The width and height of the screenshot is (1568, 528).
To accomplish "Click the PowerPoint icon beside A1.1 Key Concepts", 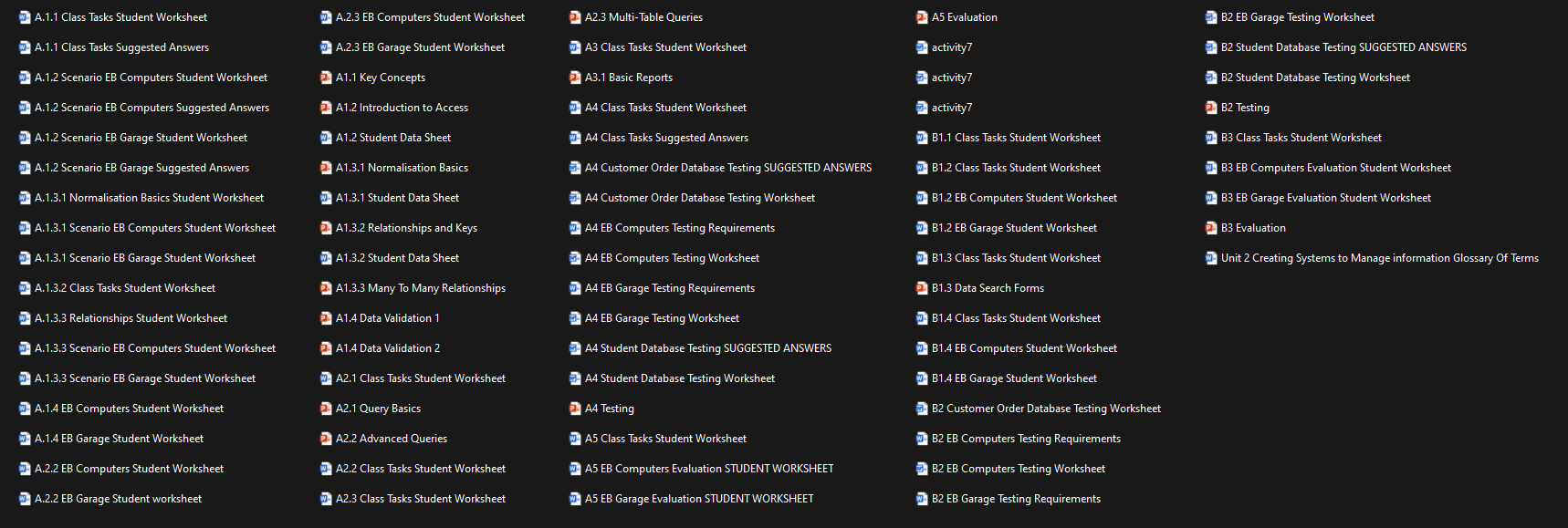I will click(x=326, y=78).
